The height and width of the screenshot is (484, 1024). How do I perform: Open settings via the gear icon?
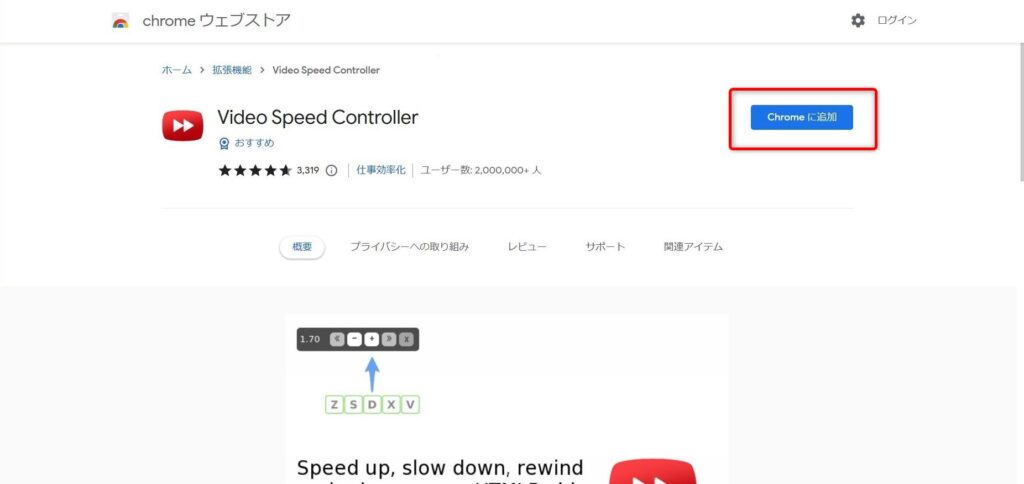[857, 21]
